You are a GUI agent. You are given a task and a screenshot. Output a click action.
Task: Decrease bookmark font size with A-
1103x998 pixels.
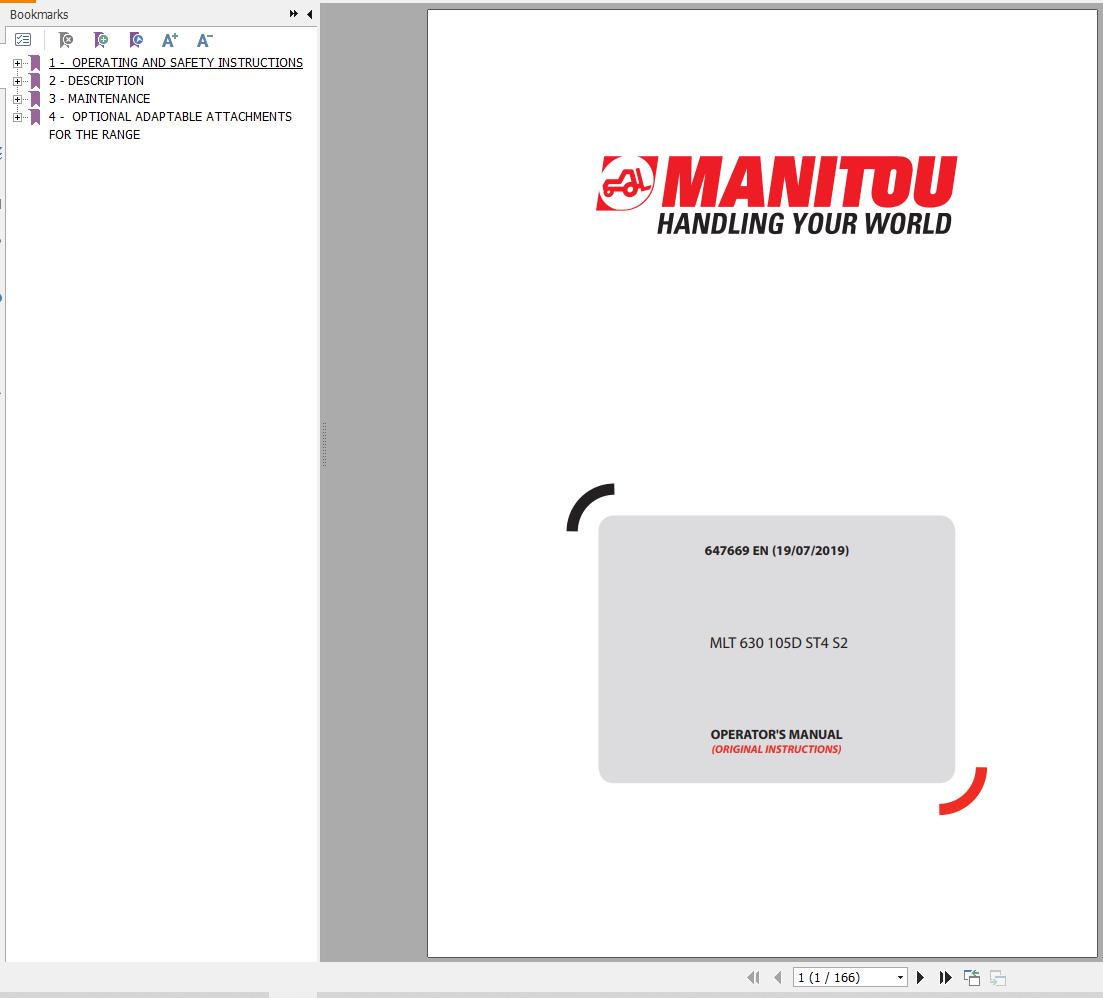pyautogui.click(x=205, y=40)
